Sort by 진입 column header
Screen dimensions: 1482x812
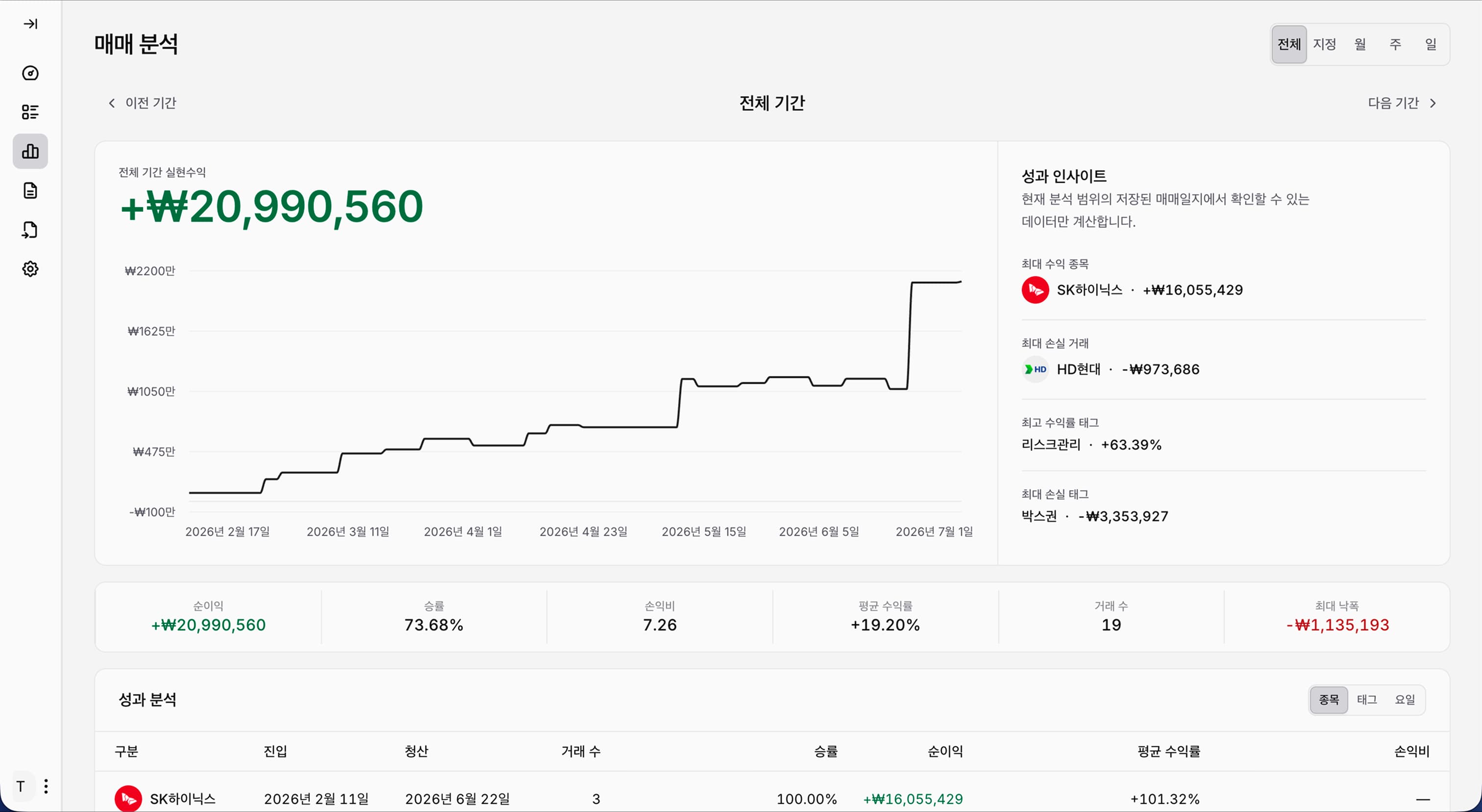[x=275, y=752]
